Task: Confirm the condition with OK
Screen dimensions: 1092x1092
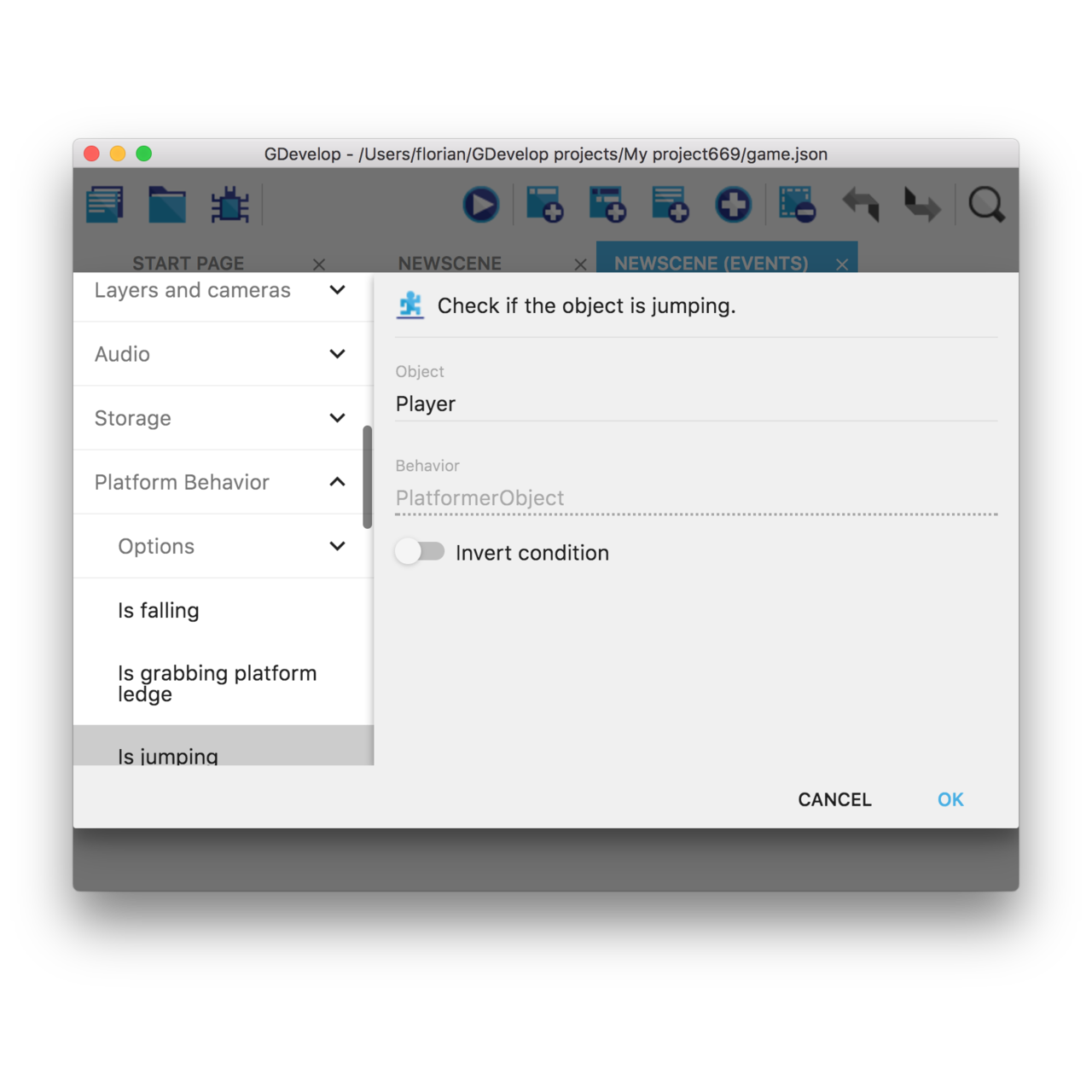Action: pos(950,799)
